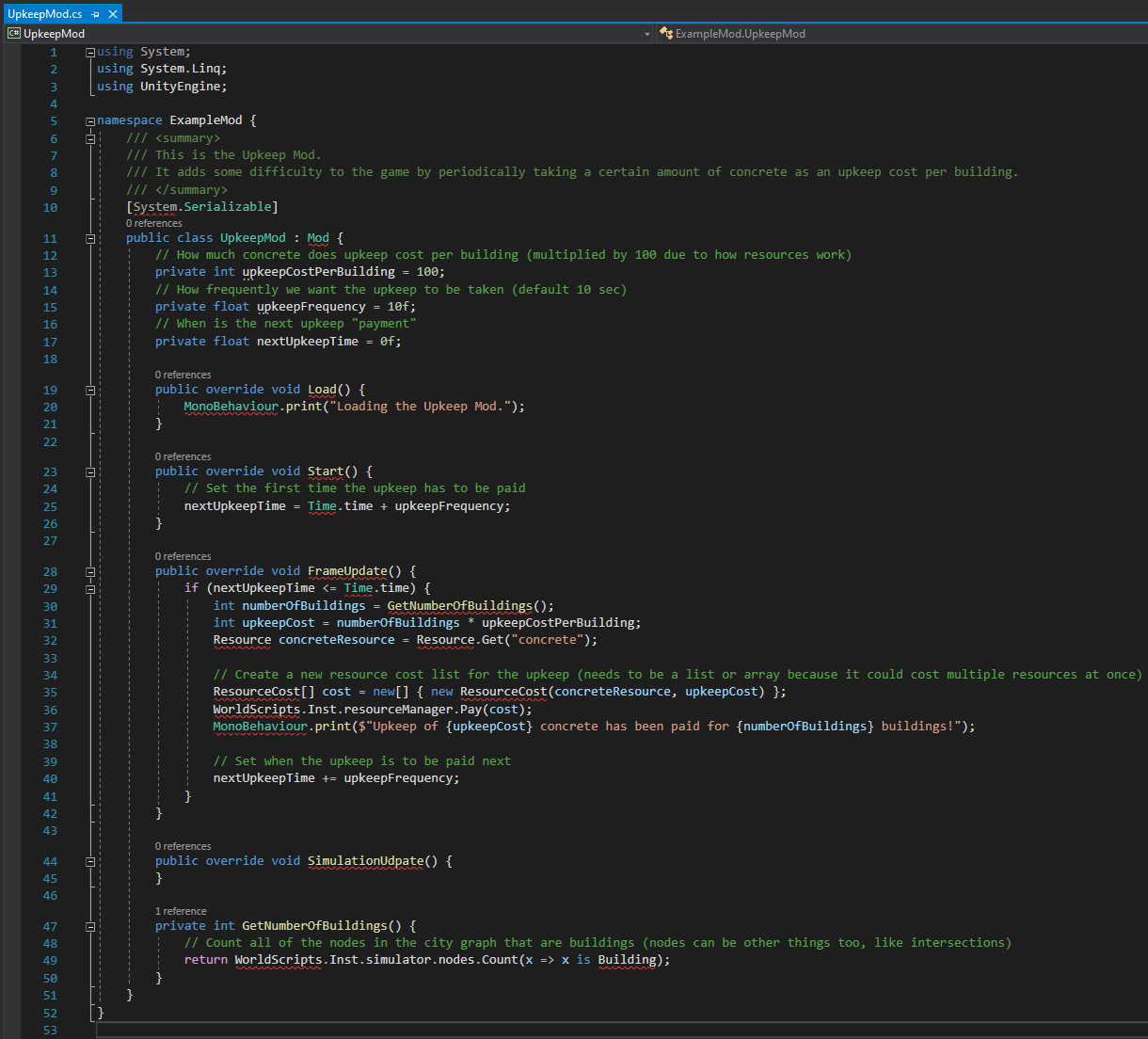Collapse the FrameUpdate() method at line 28
The height and width of the screenshot is (1039, 1148).
pyautogui.click(x=90, y=571)
